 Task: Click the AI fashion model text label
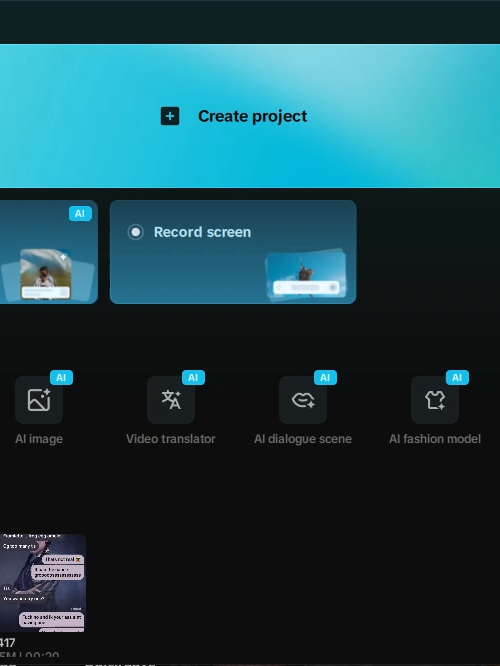tap(435, 439)
